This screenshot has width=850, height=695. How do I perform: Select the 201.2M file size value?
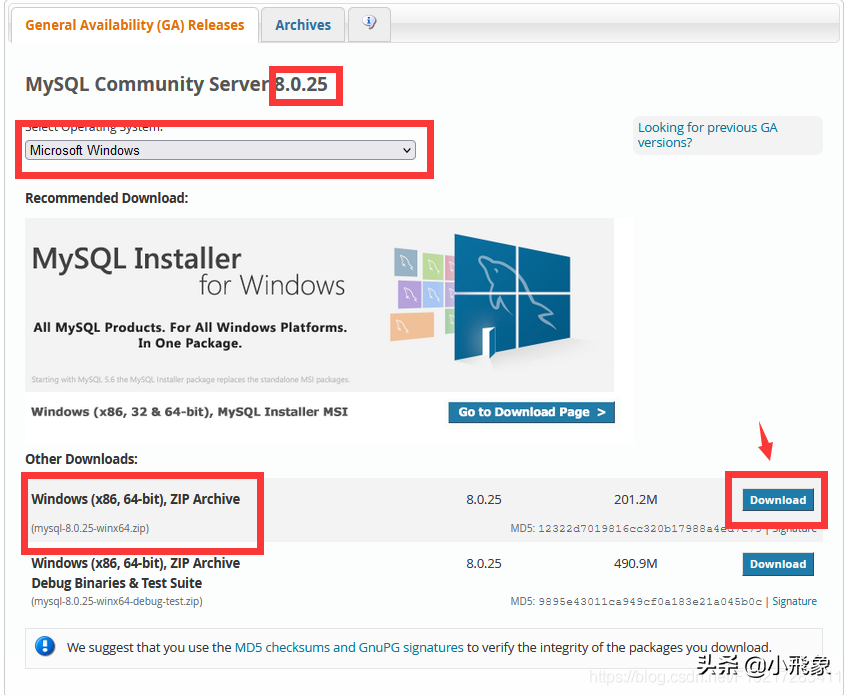(x=635, y=499)
